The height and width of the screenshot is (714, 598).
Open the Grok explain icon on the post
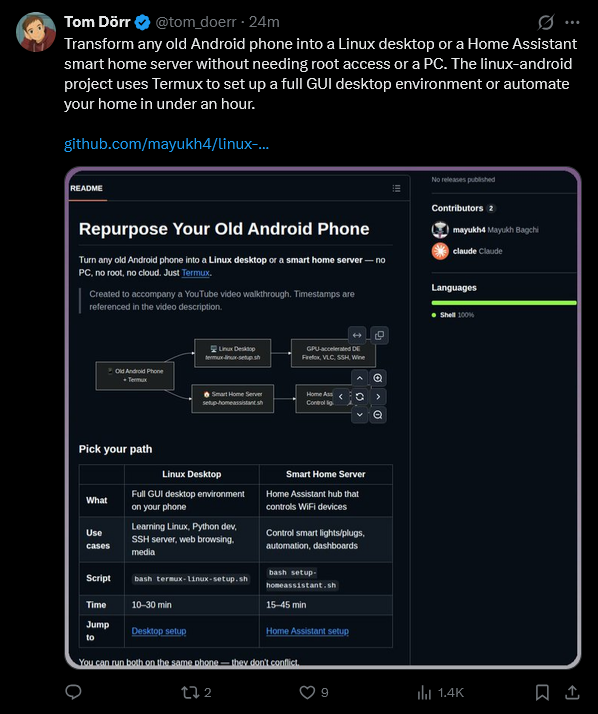click(546, 22)
